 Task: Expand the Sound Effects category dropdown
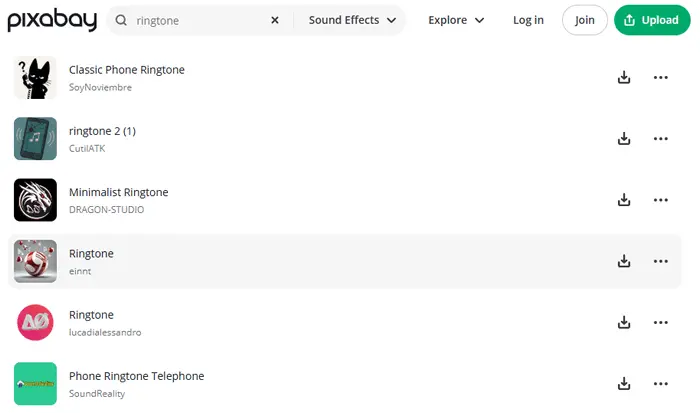(x=352, y=20)
